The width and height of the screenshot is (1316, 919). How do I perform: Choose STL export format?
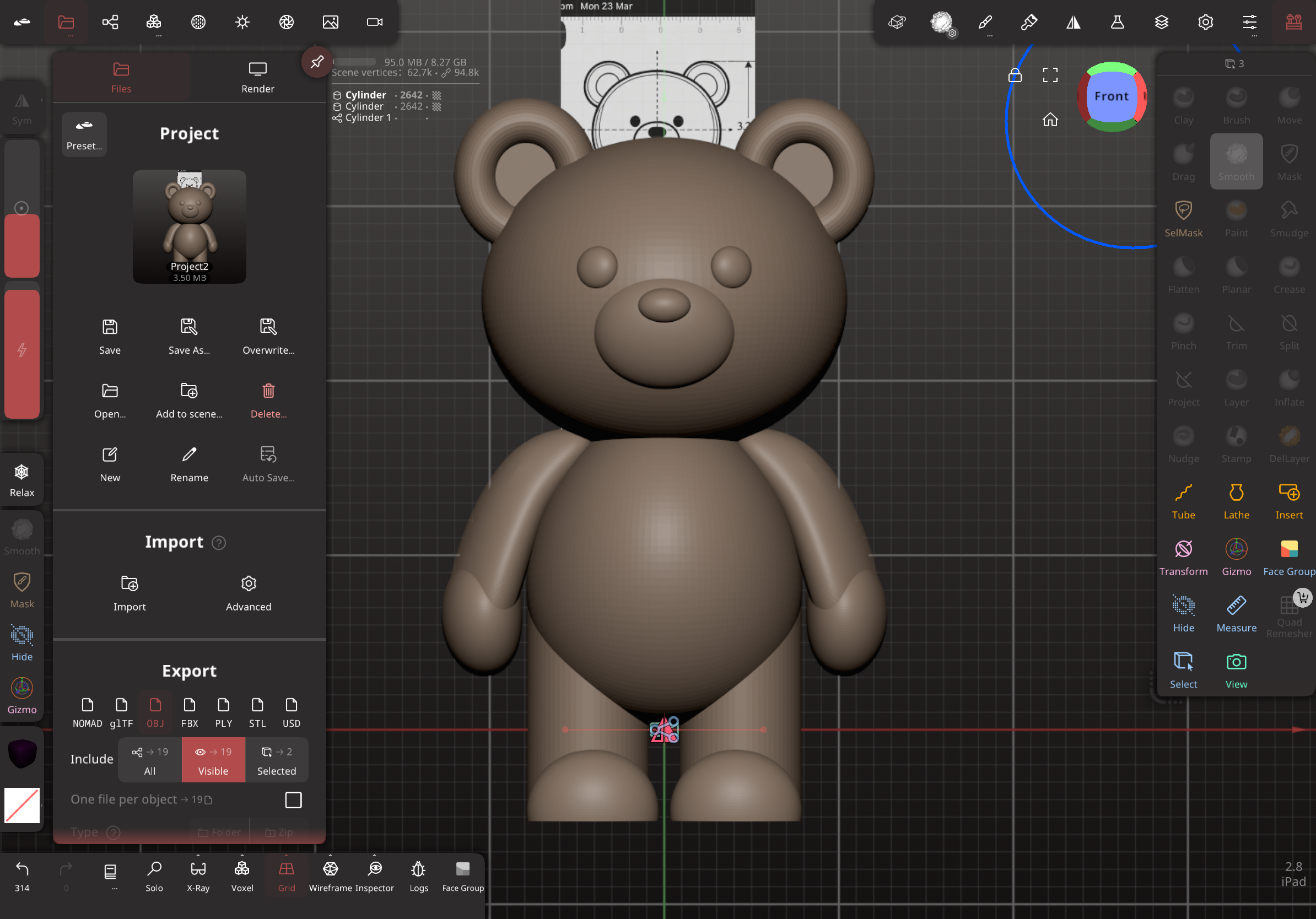point(257,712)
